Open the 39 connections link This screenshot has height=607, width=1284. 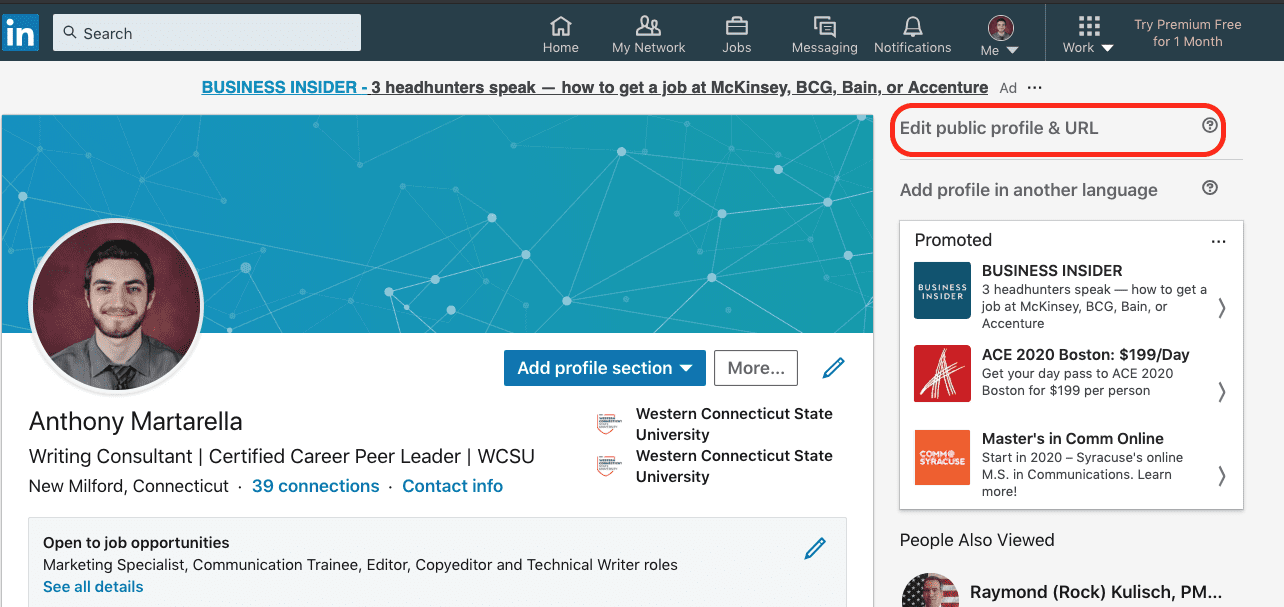tap(316, 486)
